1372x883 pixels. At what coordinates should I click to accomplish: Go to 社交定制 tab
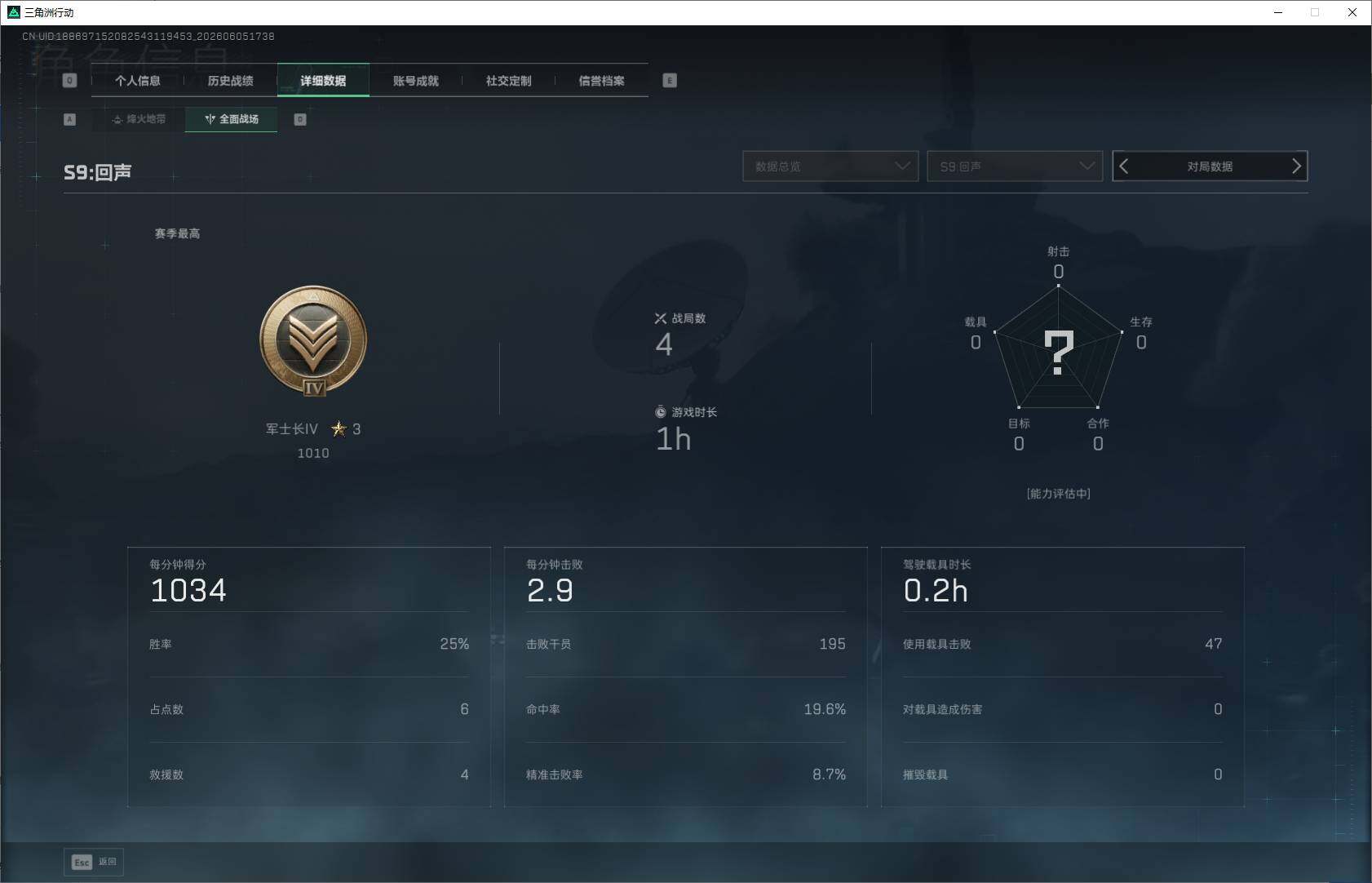pos(508,81)
